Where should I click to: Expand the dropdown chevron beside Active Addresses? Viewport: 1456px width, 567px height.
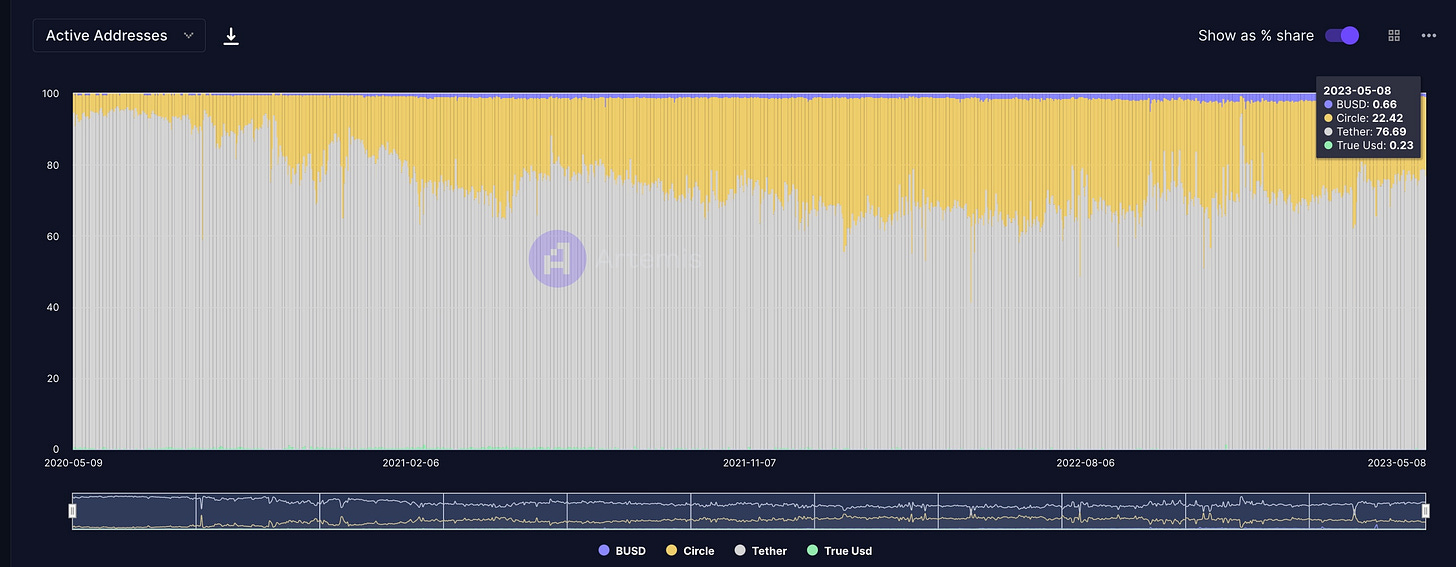click(x=188, y=35)
